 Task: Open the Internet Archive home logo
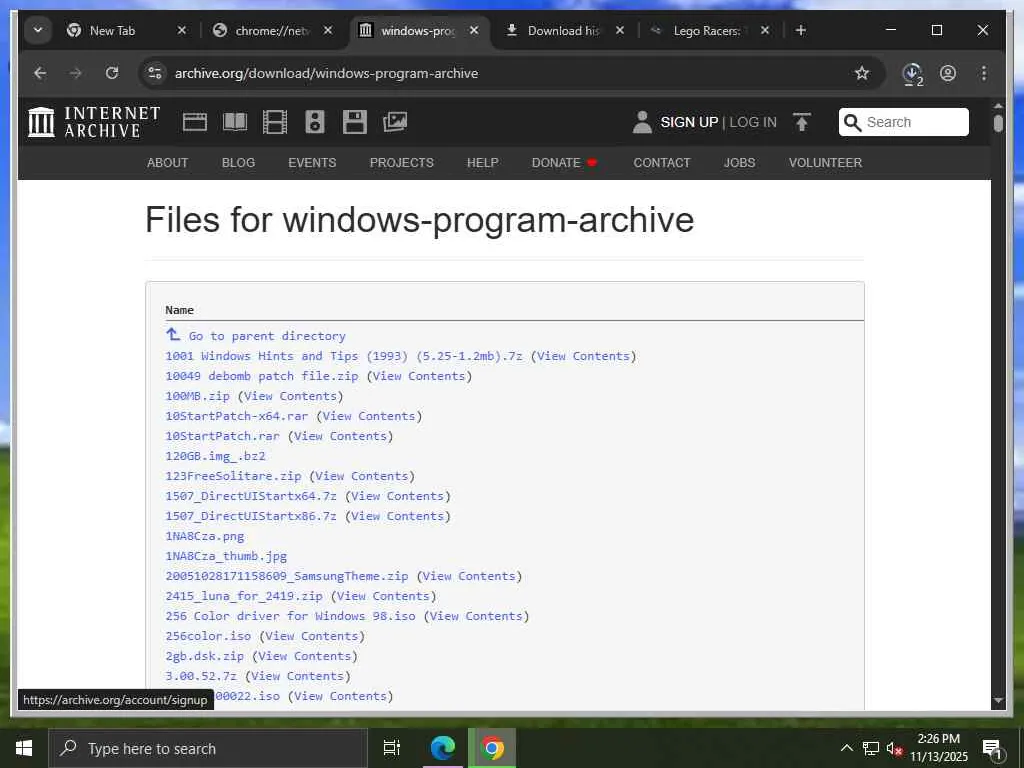[x=94, y=122]
